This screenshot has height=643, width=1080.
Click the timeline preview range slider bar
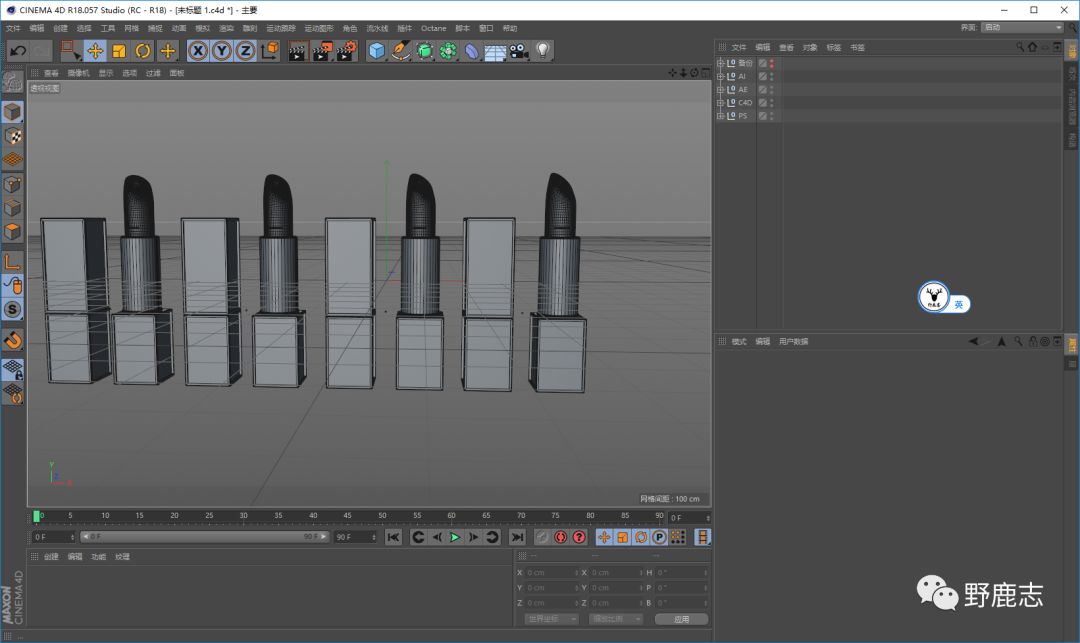point(203,537)
